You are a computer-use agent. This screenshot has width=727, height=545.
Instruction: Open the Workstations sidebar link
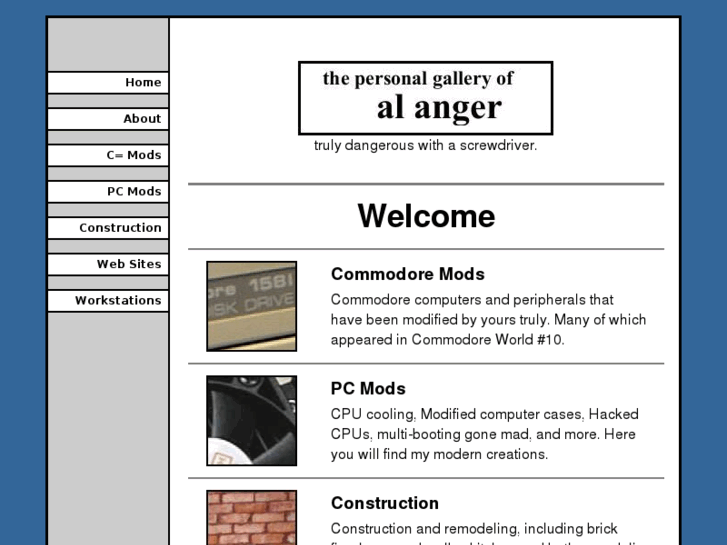click(x=108, y=301)
